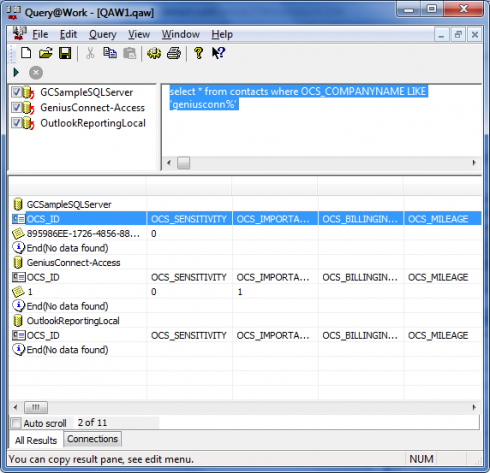This screenshot has width=490, height=473.
Task: Click the highlighted OCS_SENSITIVITY column header
Action: [x=189, y=219]
